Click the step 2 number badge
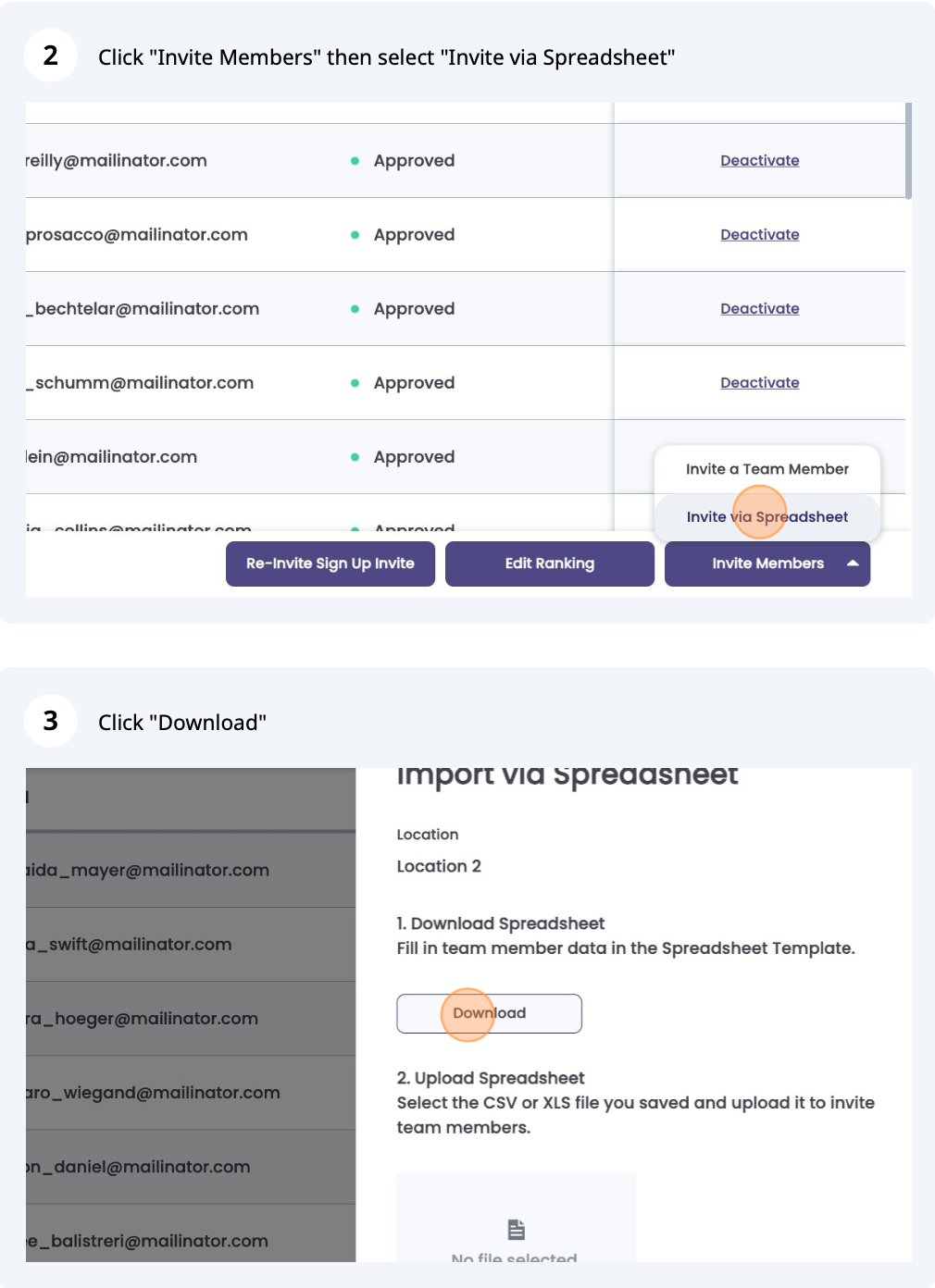The height and width of the screenshot is (1288, 935). (x=50, y=56)
